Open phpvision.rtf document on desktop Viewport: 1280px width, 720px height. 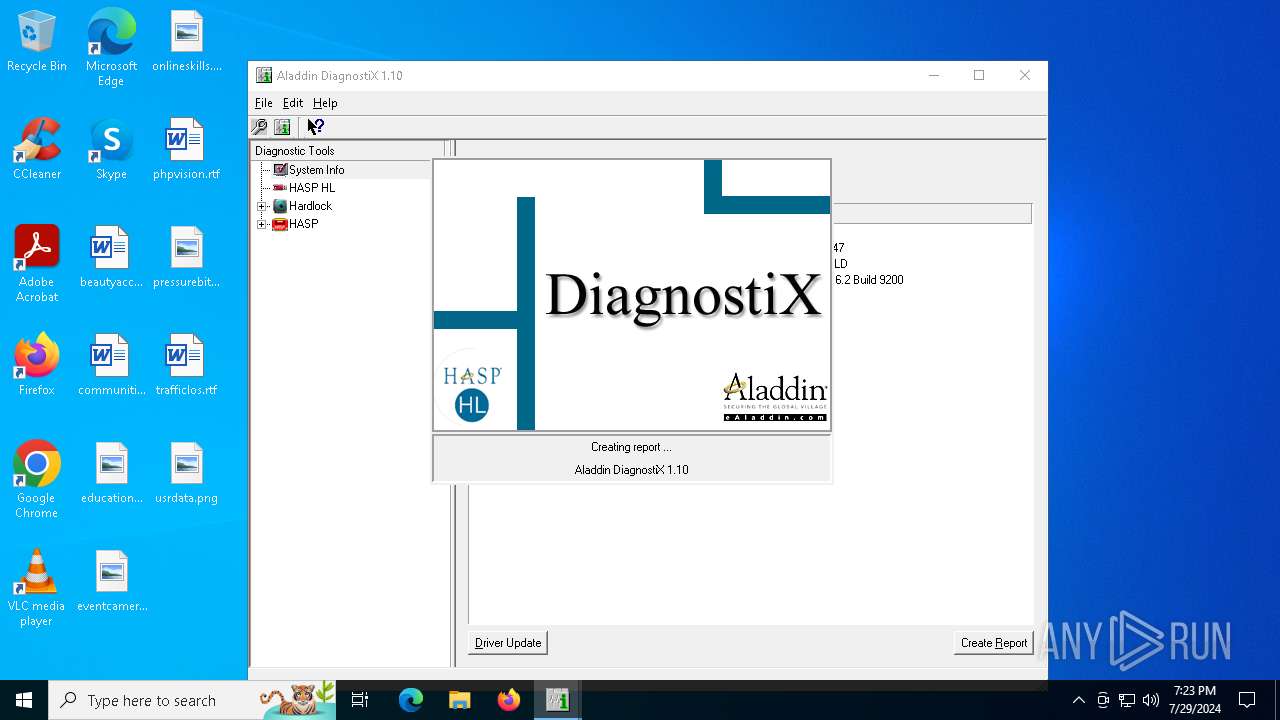point(187,150)
